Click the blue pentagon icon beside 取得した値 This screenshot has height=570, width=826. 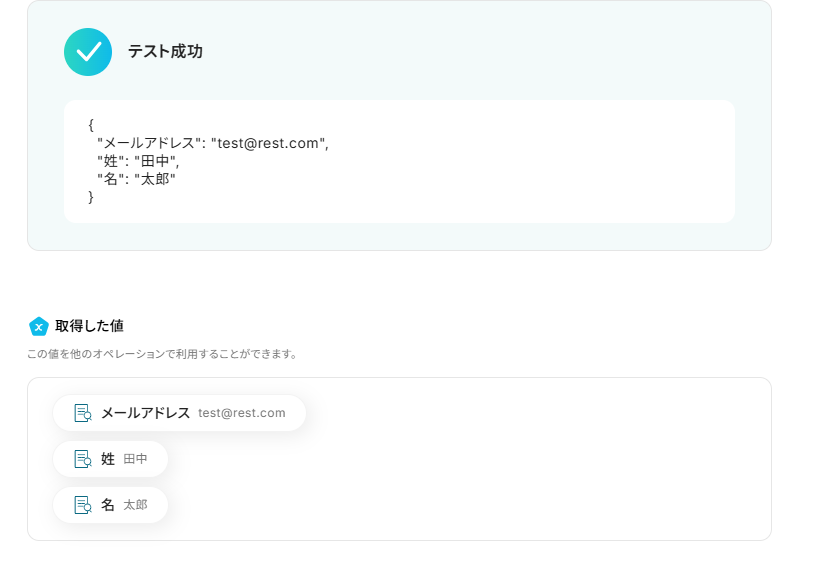[39, 326]
